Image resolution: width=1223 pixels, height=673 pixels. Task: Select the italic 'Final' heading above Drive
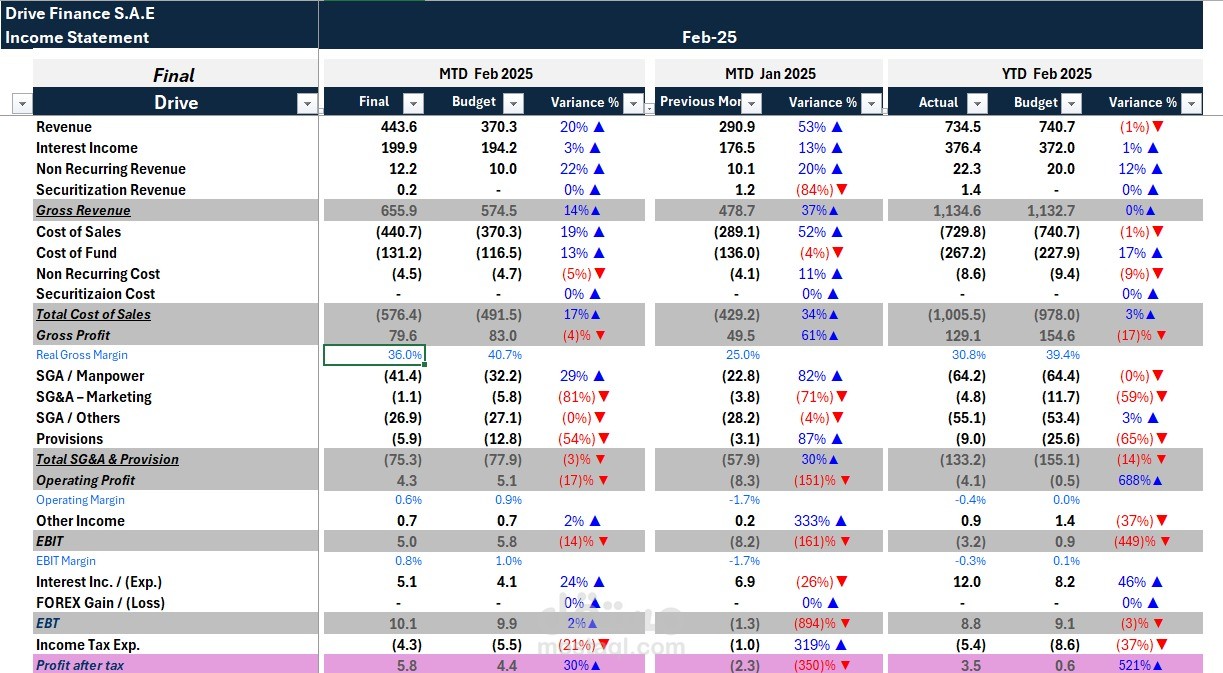pyautogui.click(x=174, y=75)
